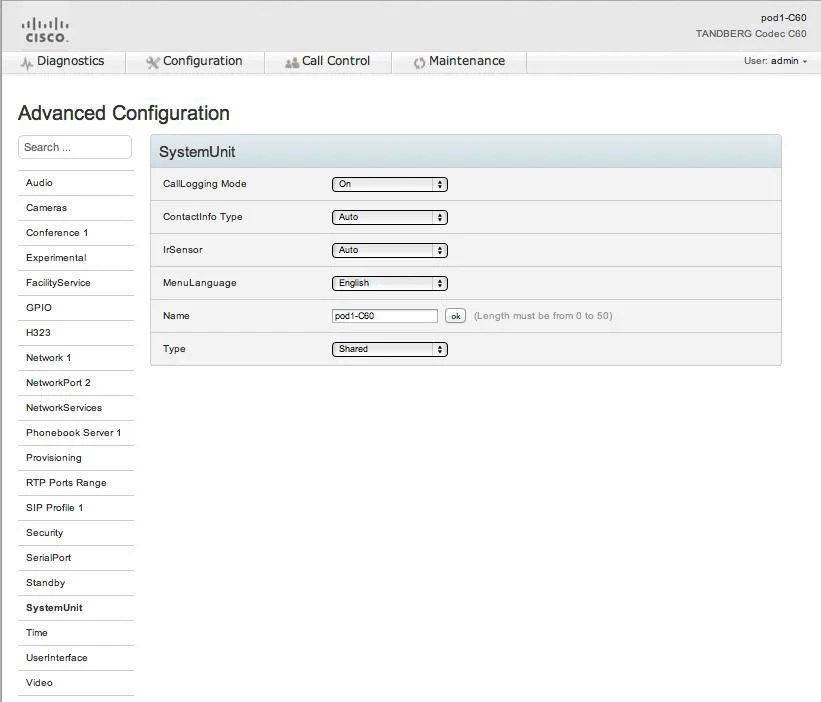This screenshot has height=702, width=821.
Task: Click the CallLogging Mode label
Action: [205, 184]
